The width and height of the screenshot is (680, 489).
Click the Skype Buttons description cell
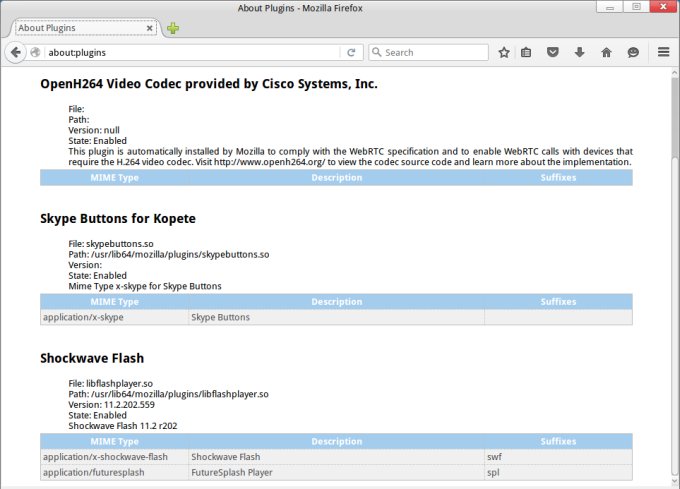tap(337, 317)
